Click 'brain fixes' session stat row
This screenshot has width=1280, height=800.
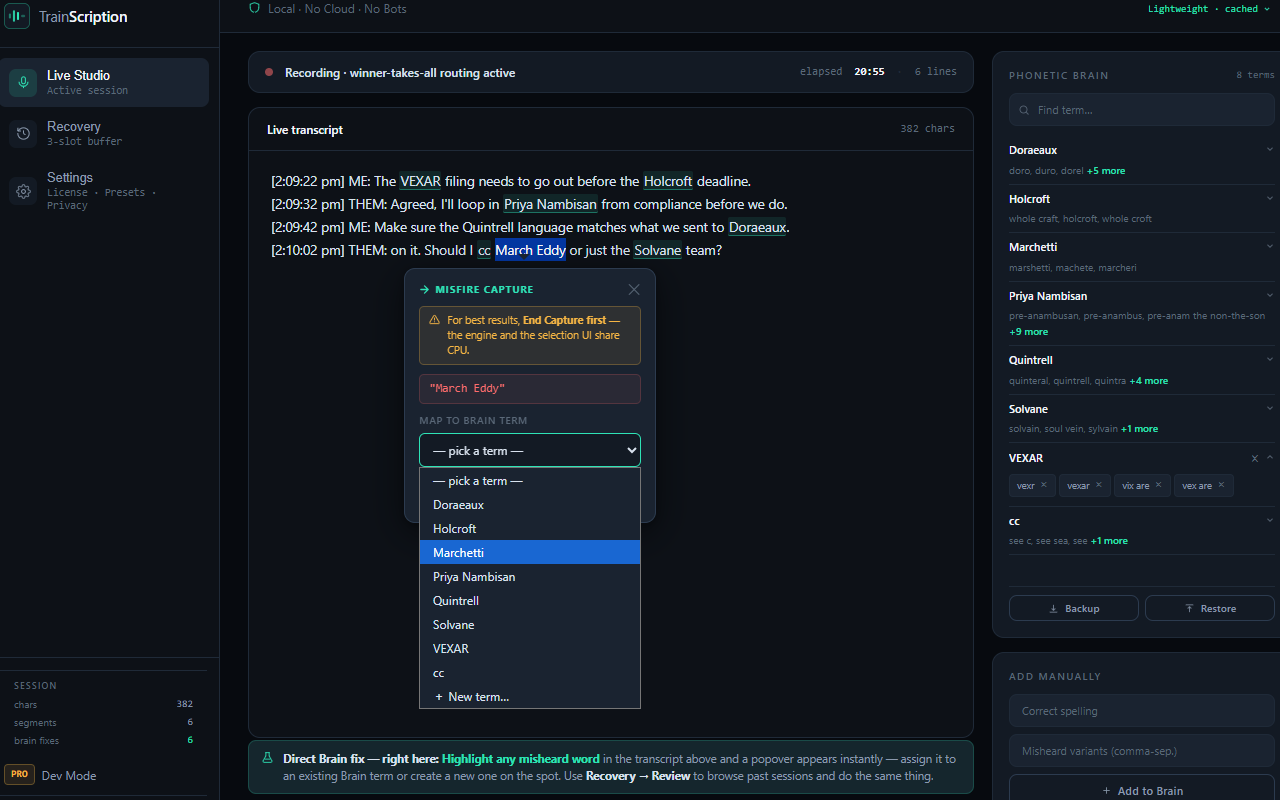[x=103, y=740]
